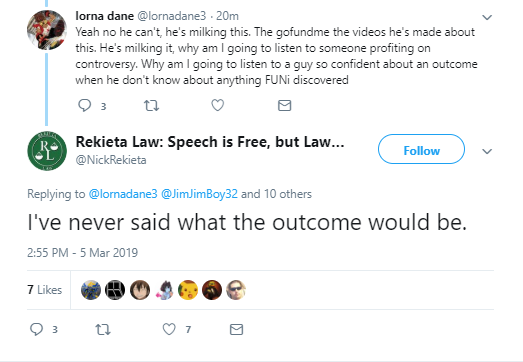Share Rekieta Law's tweet by direct message
This screenshot has height=362, width=523.
click(x=236, y=330)
